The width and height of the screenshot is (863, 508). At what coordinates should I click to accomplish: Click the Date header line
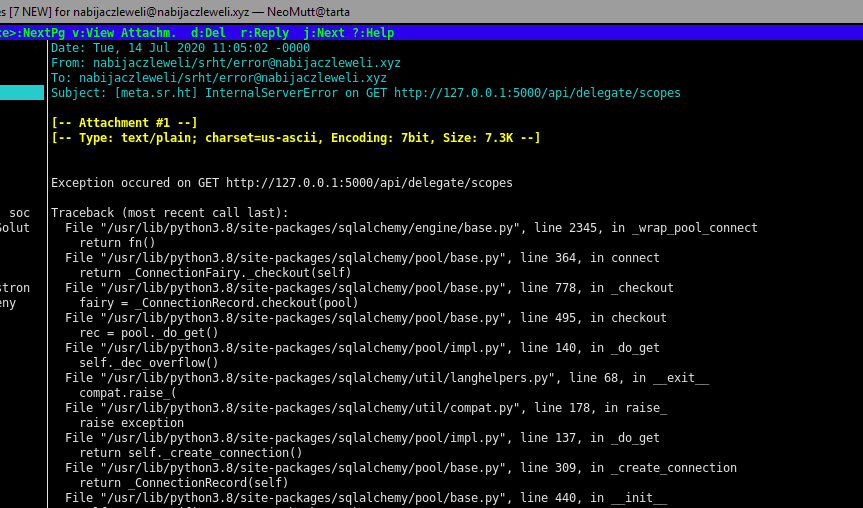180,48
